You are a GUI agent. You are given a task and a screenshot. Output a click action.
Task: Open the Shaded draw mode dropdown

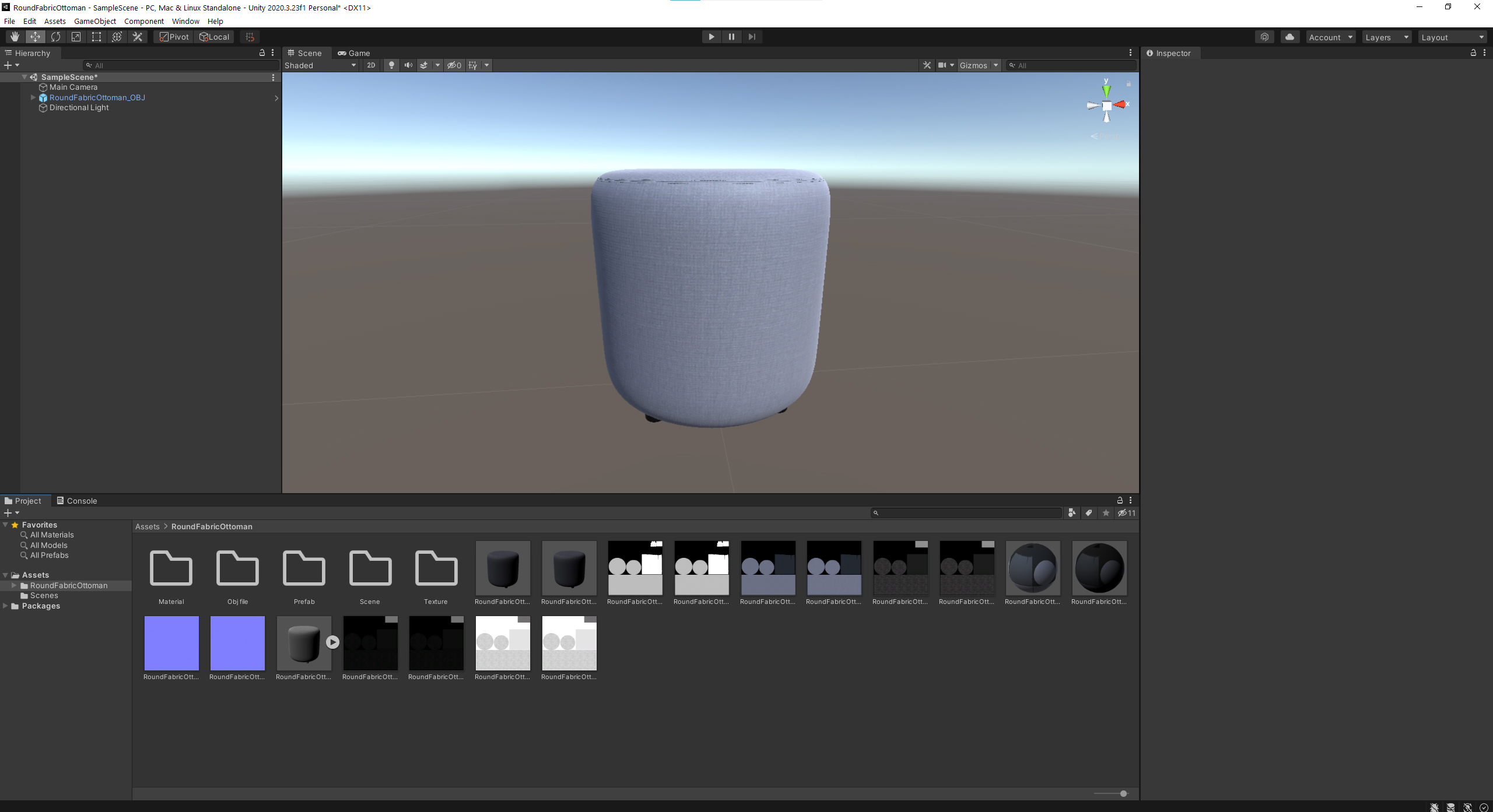[x=320, y=65]
